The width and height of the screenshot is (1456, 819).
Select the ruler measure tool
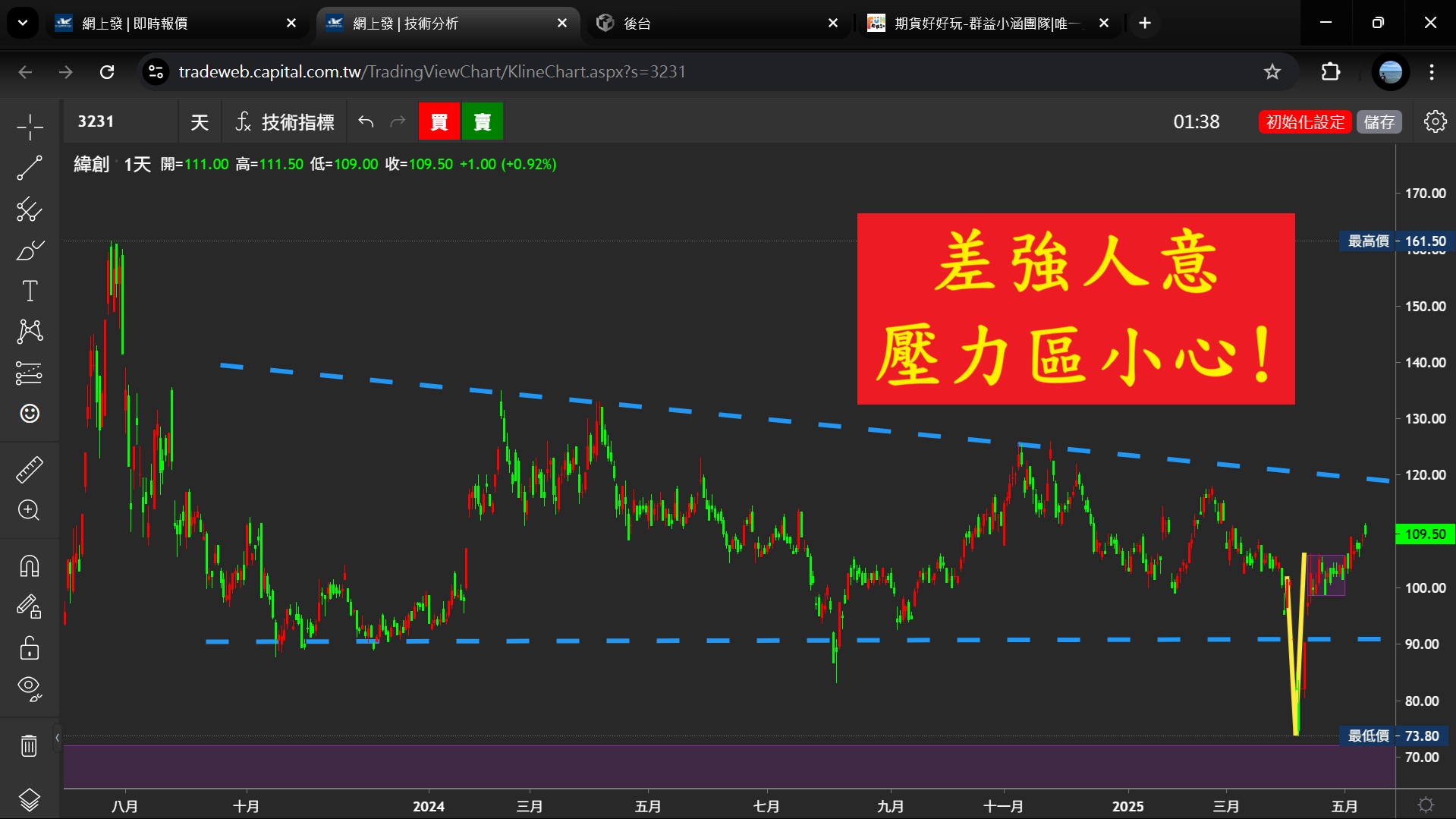coord(30,470)
